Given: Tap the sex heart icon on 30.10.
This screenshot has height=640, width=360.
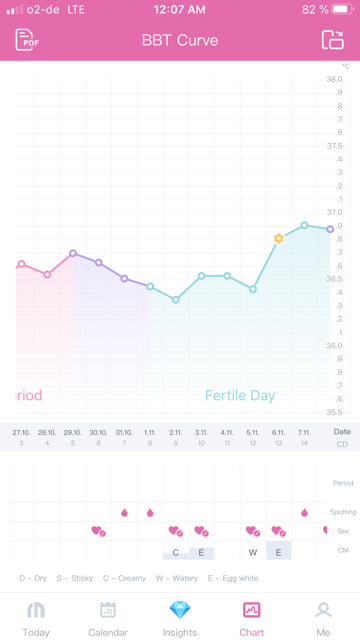Looking at the screenshot, I should pyautogui.click(x=99, y=531).
